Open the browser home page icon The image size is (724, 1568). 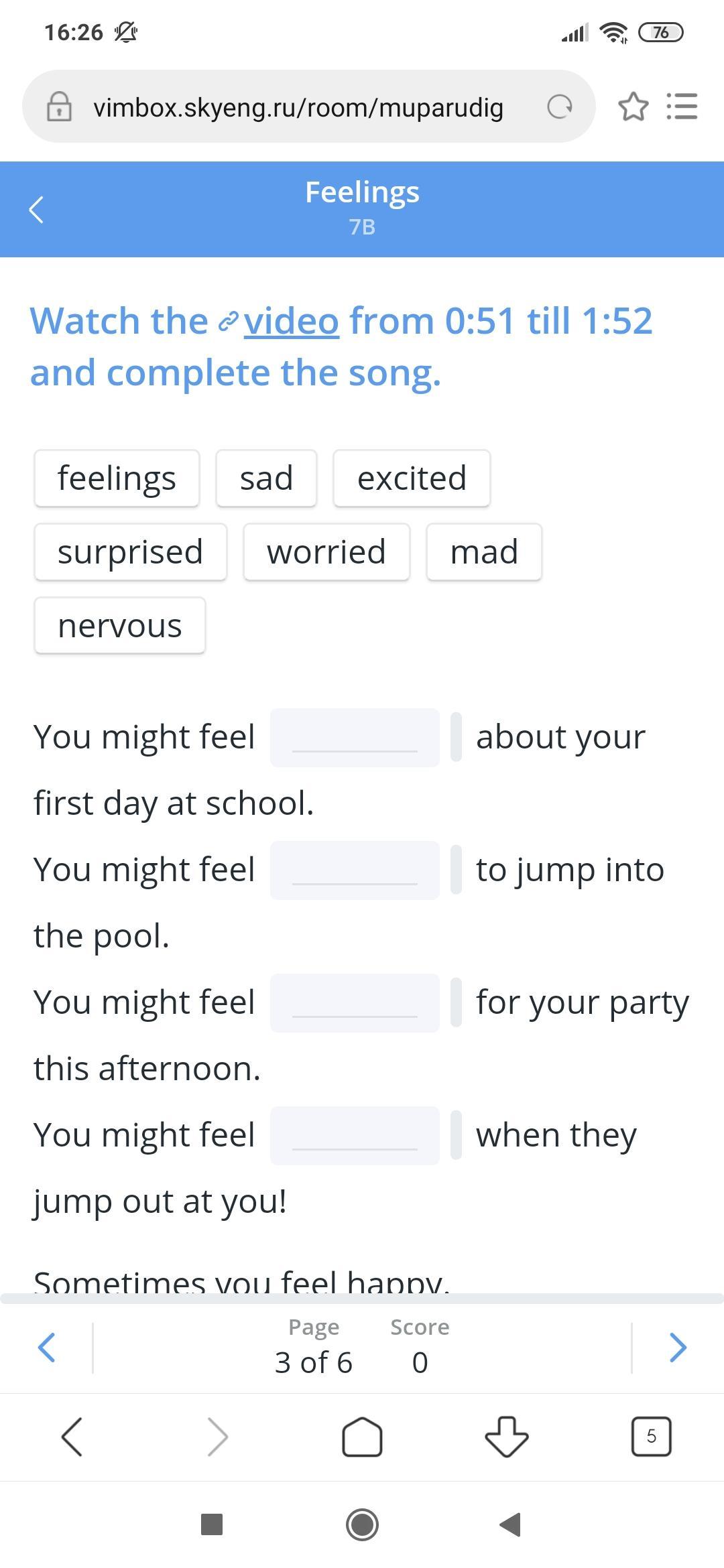click(362, 1437)
